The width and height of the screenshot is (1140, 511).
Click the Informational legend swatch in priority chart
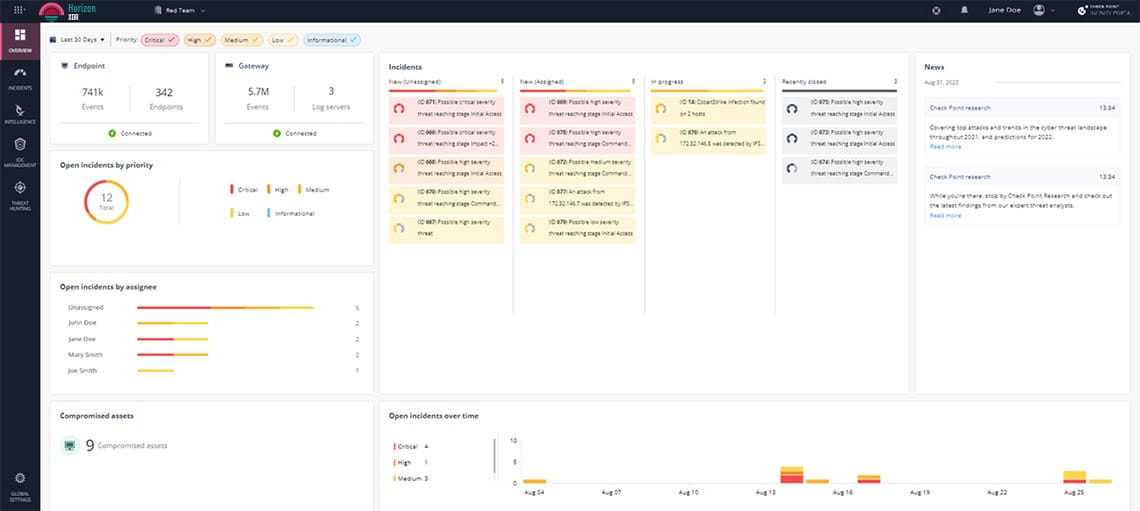coord(268,214)
